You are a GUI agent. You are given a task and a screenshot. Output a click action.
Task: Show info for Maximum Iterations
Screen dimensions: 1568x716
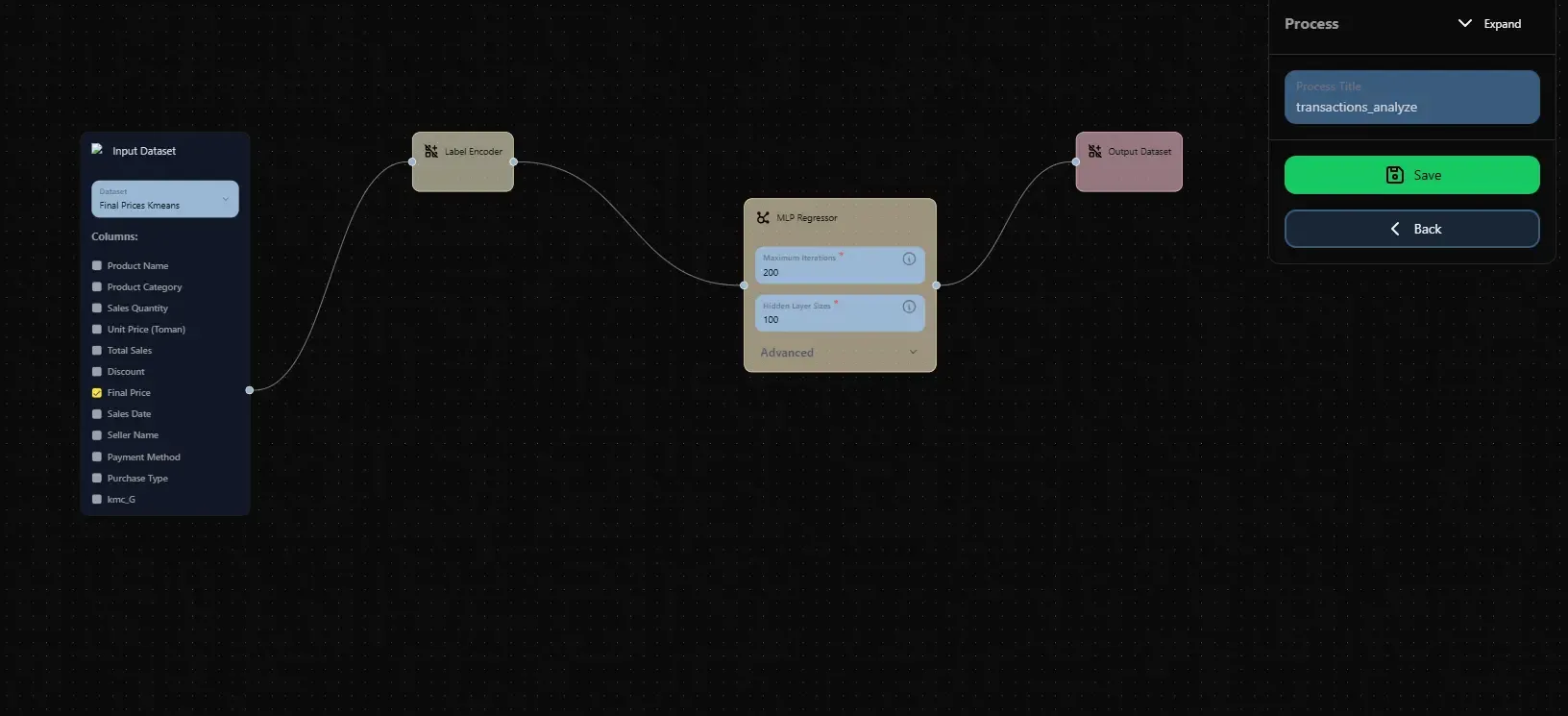(909, 259)
